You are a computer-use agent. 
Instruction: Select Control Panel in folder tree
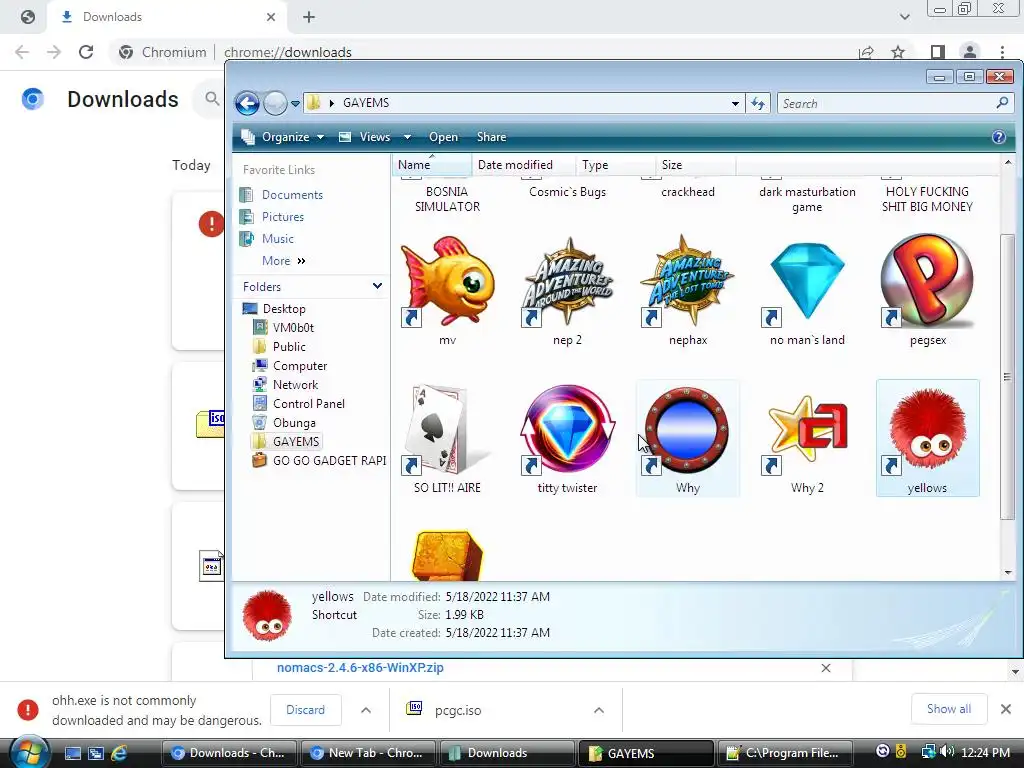tap(308, 404)
